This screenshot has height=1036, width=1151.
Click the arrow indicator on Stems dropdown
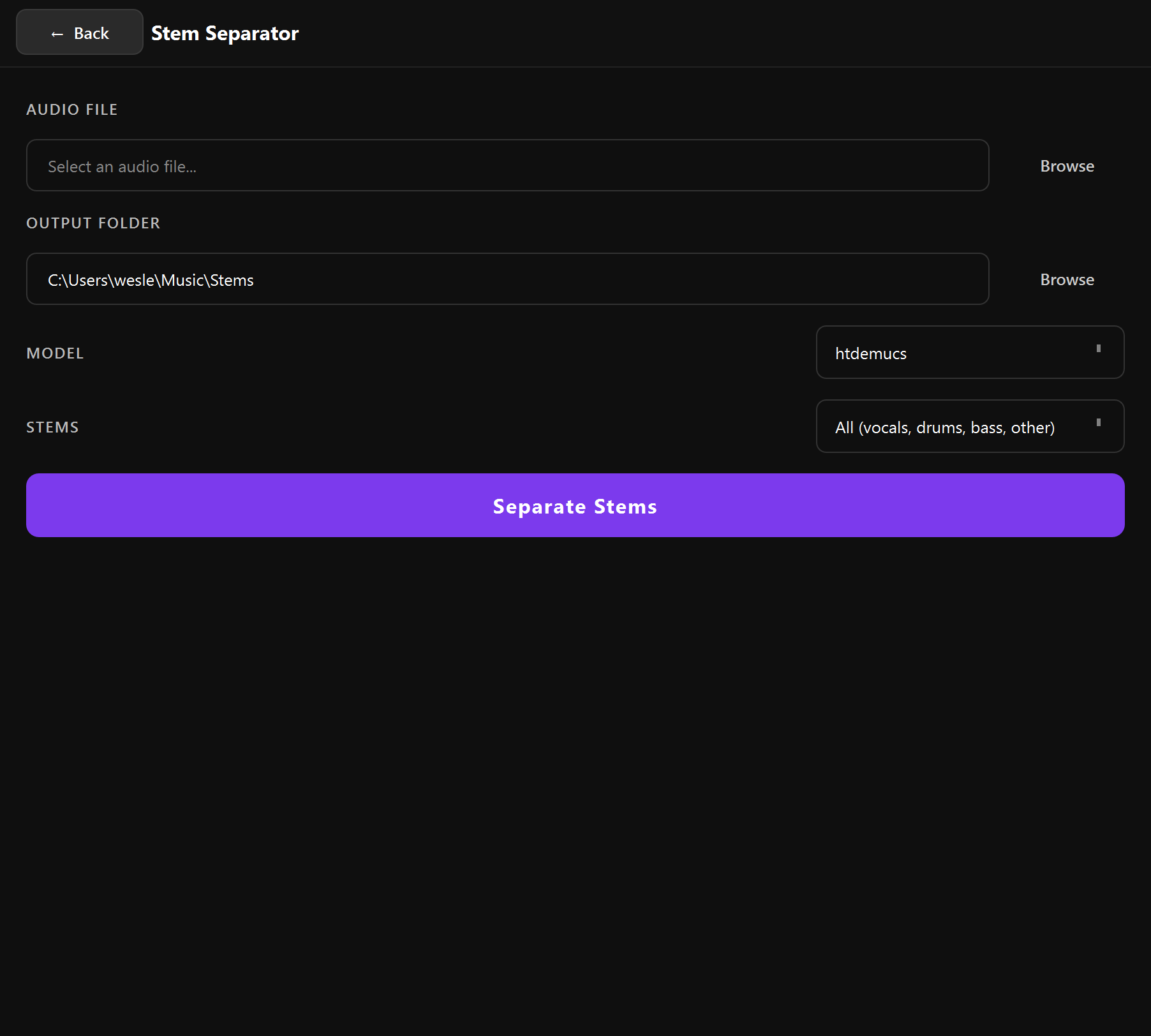[1098, 423]
